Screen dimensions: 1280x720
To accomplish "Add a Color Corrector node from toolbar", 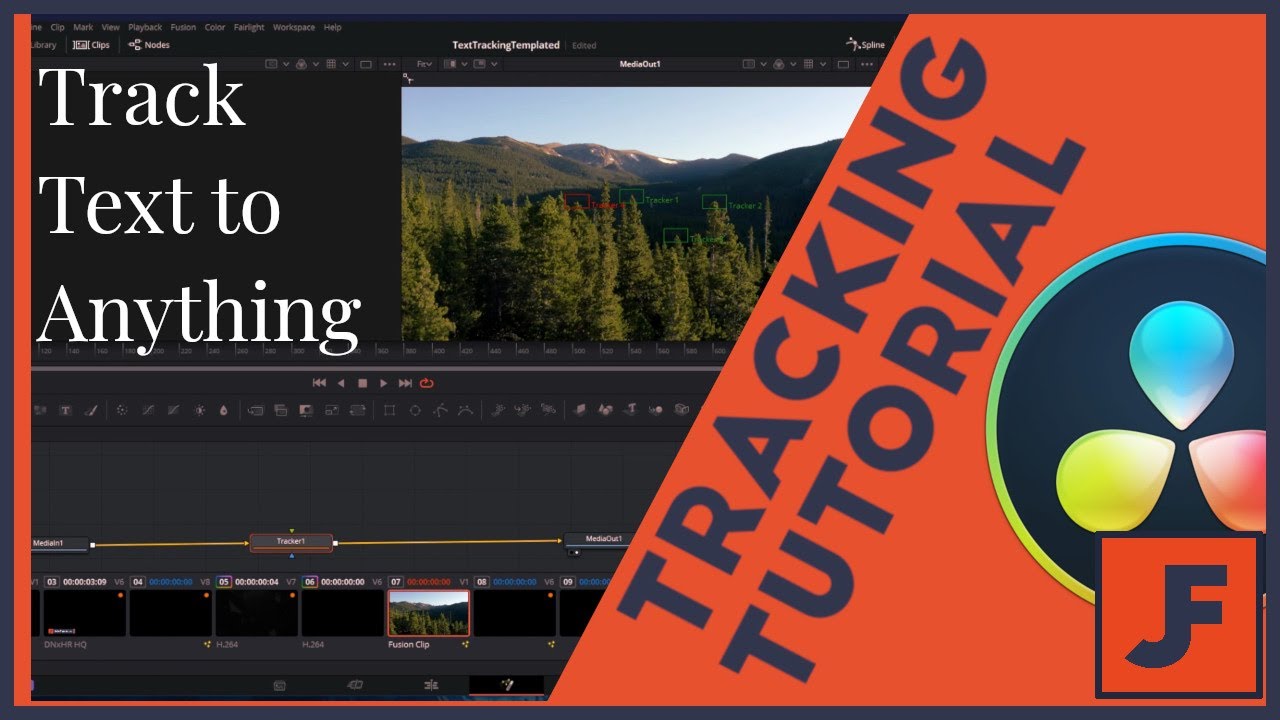I will coord(121,410).
